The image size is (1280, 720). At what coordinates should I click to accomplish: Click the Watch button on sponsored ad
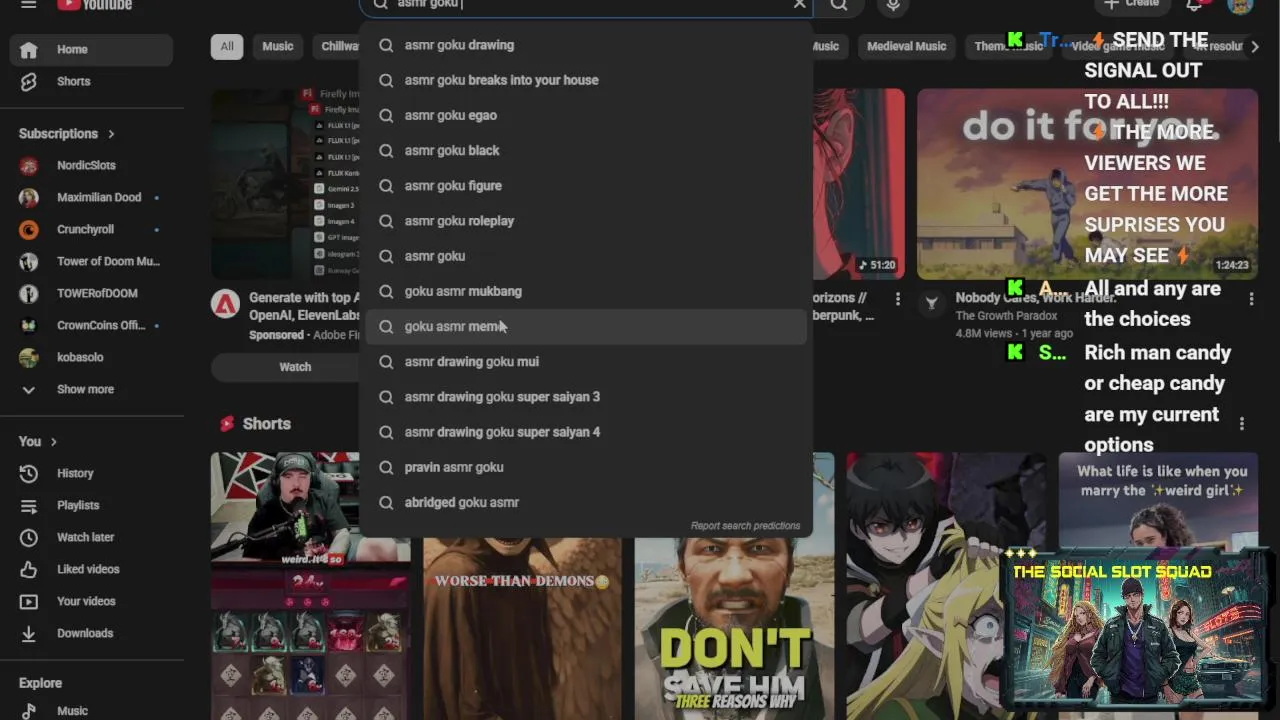[x=295, y=367]
